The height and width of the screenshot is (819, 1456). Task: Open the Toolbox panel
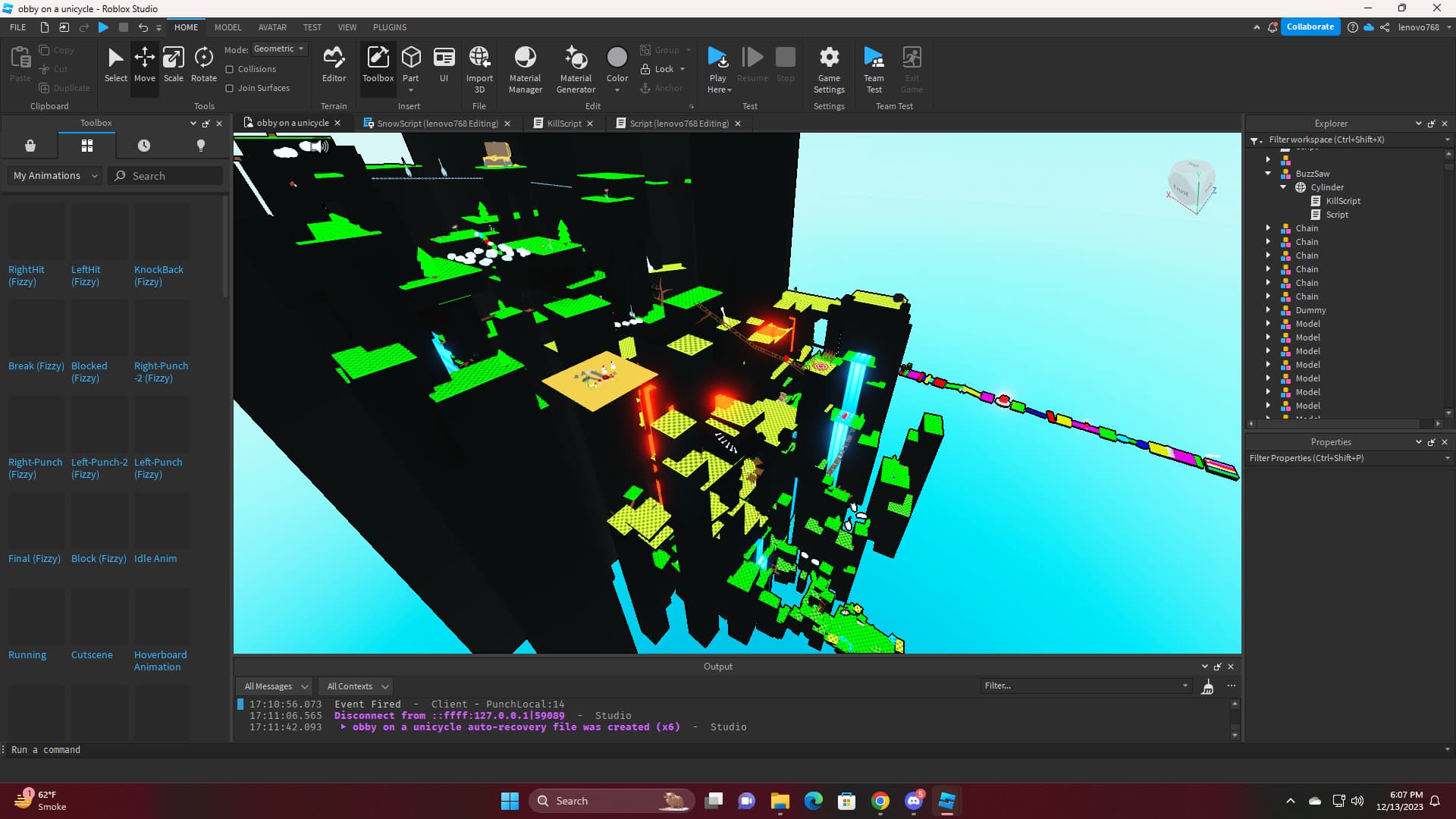pos(378,67)
